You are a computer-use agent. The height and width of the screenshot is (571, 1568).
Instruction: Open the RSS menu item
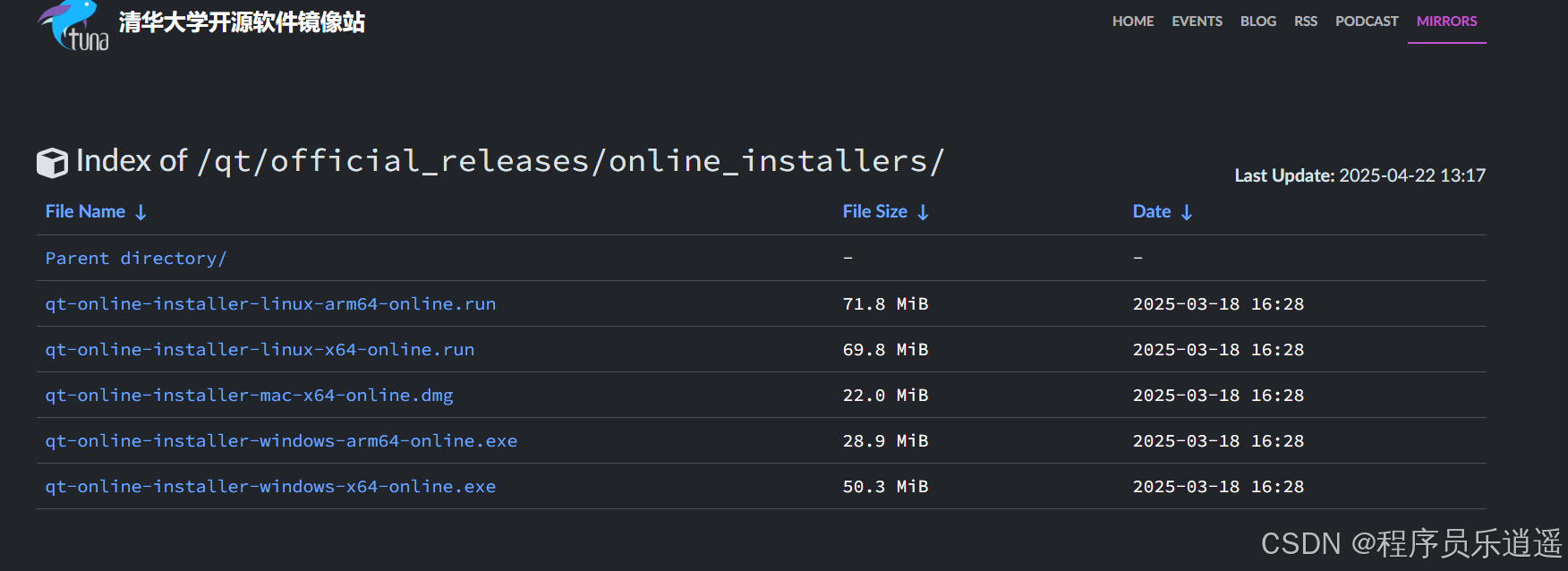click(1306, 21)
